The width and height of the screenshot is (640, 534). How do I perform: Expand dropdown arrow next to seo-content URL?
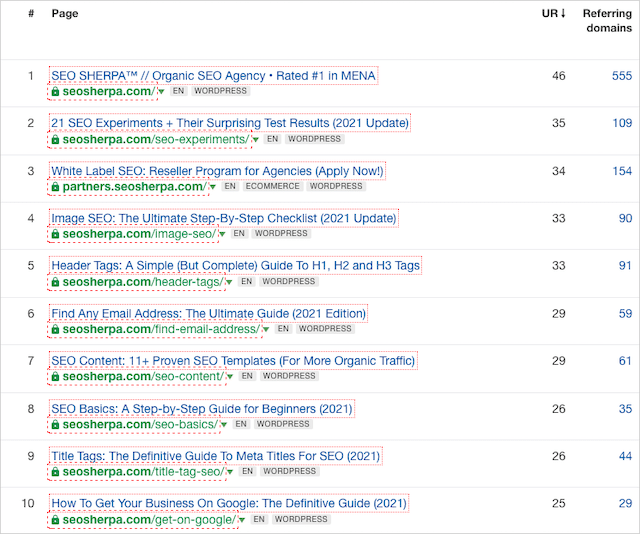click(230, 376)
